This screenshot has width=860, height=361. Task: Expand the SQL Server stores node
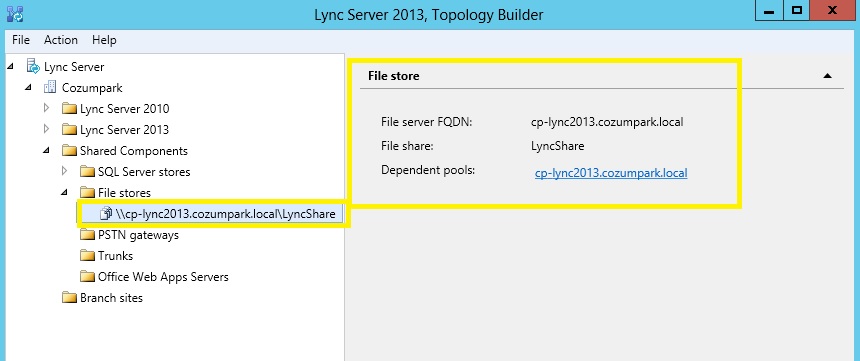(65, 171)
